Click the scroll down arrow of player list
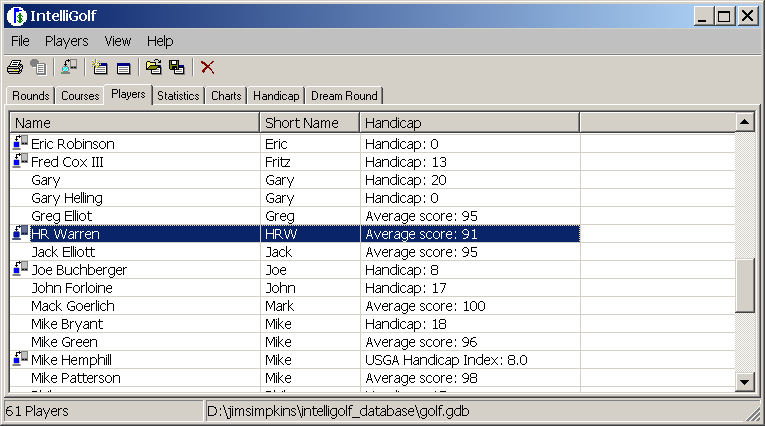The height and width of the screenshot is (426, 765). click(x=745, y=383)
